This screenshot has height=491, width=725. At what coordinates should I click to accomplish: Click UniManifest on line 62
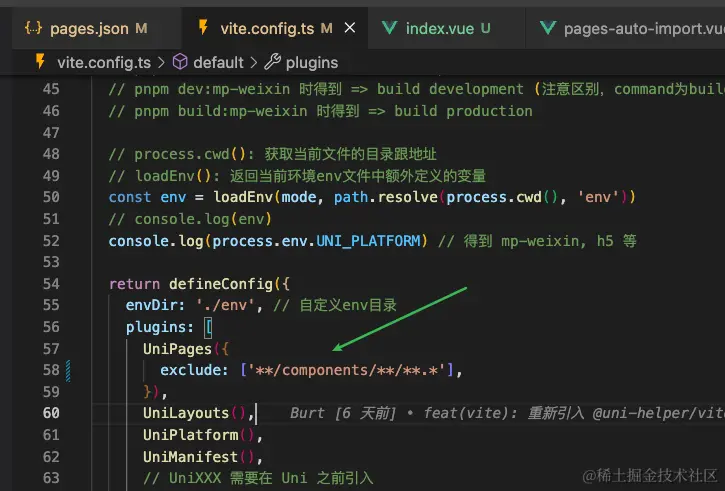190,457
